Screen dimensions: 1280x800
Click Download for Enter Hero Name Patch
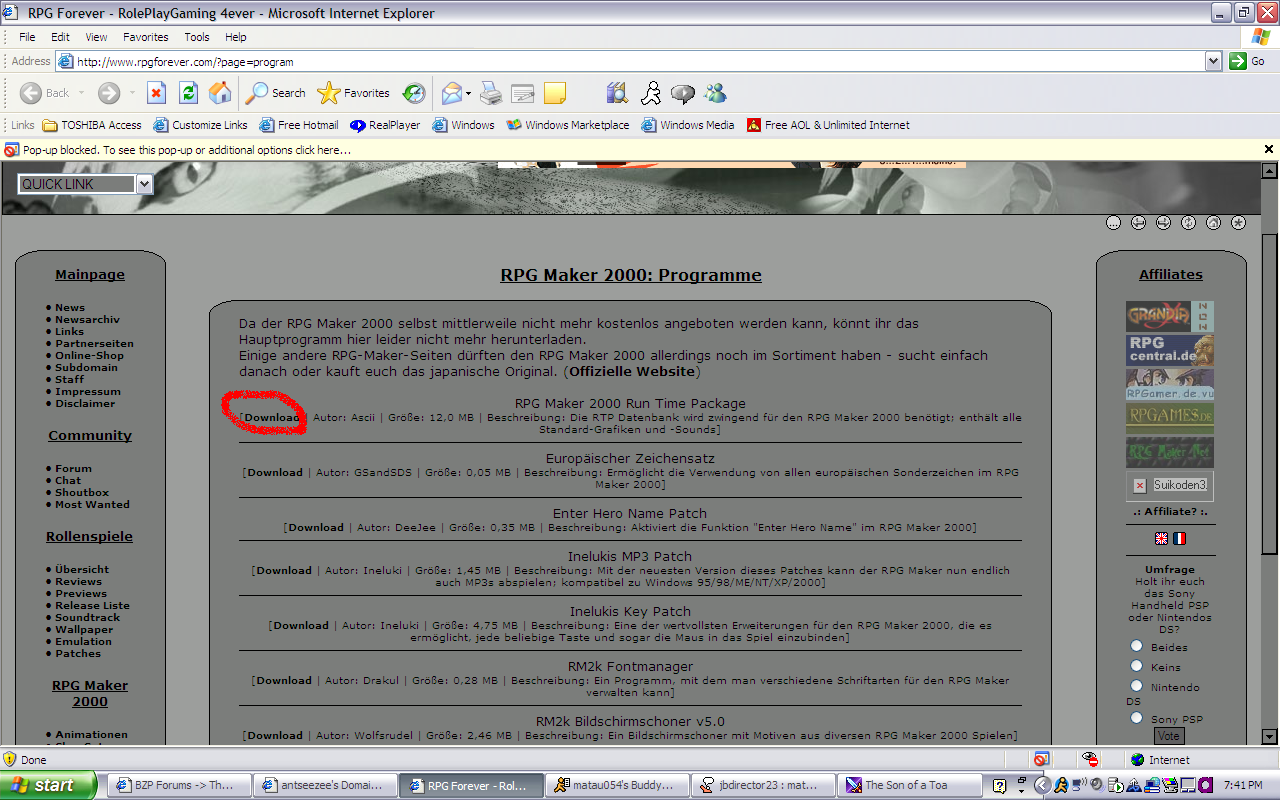316,528
